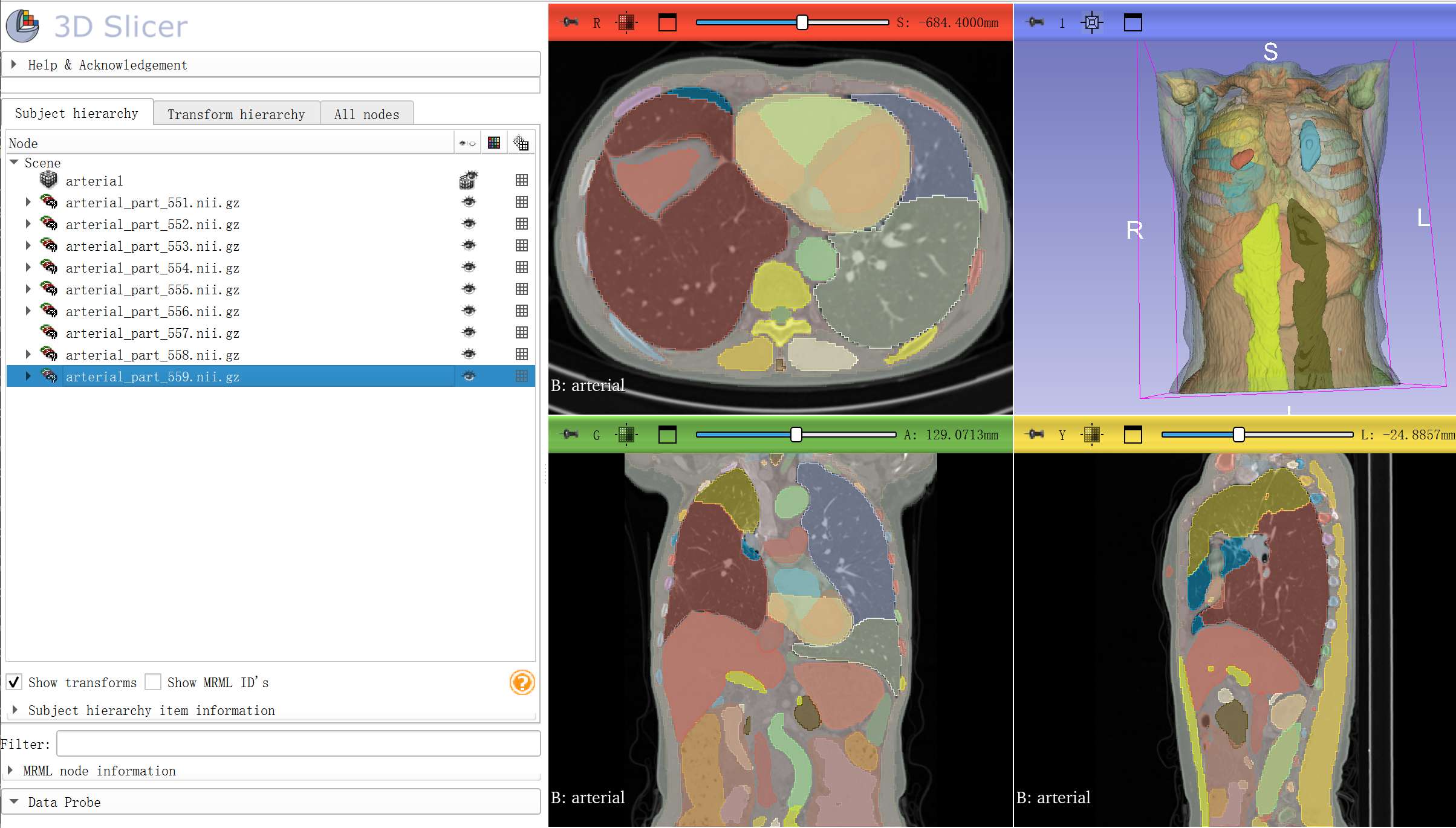Click the green slice view pin icon
Viewport: 1456px width, 828px height.
(x=570, y=435)
